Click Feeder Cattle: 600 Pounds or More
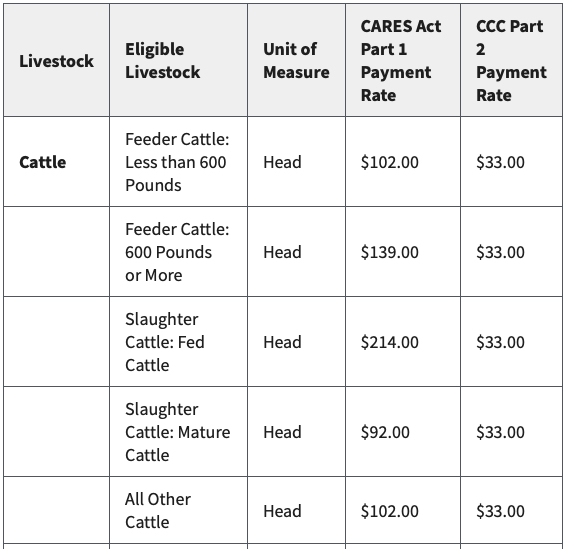This screenshot has height=549, width=566. (177, 252)
